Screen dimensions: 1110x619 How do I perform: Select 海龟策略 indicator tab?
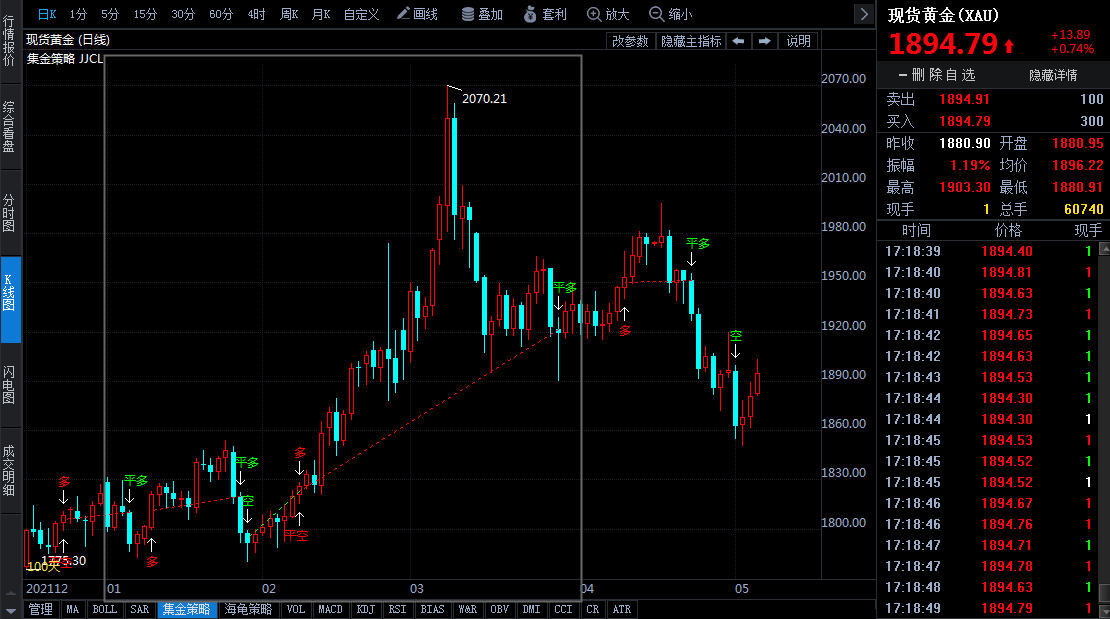point(248,609)
